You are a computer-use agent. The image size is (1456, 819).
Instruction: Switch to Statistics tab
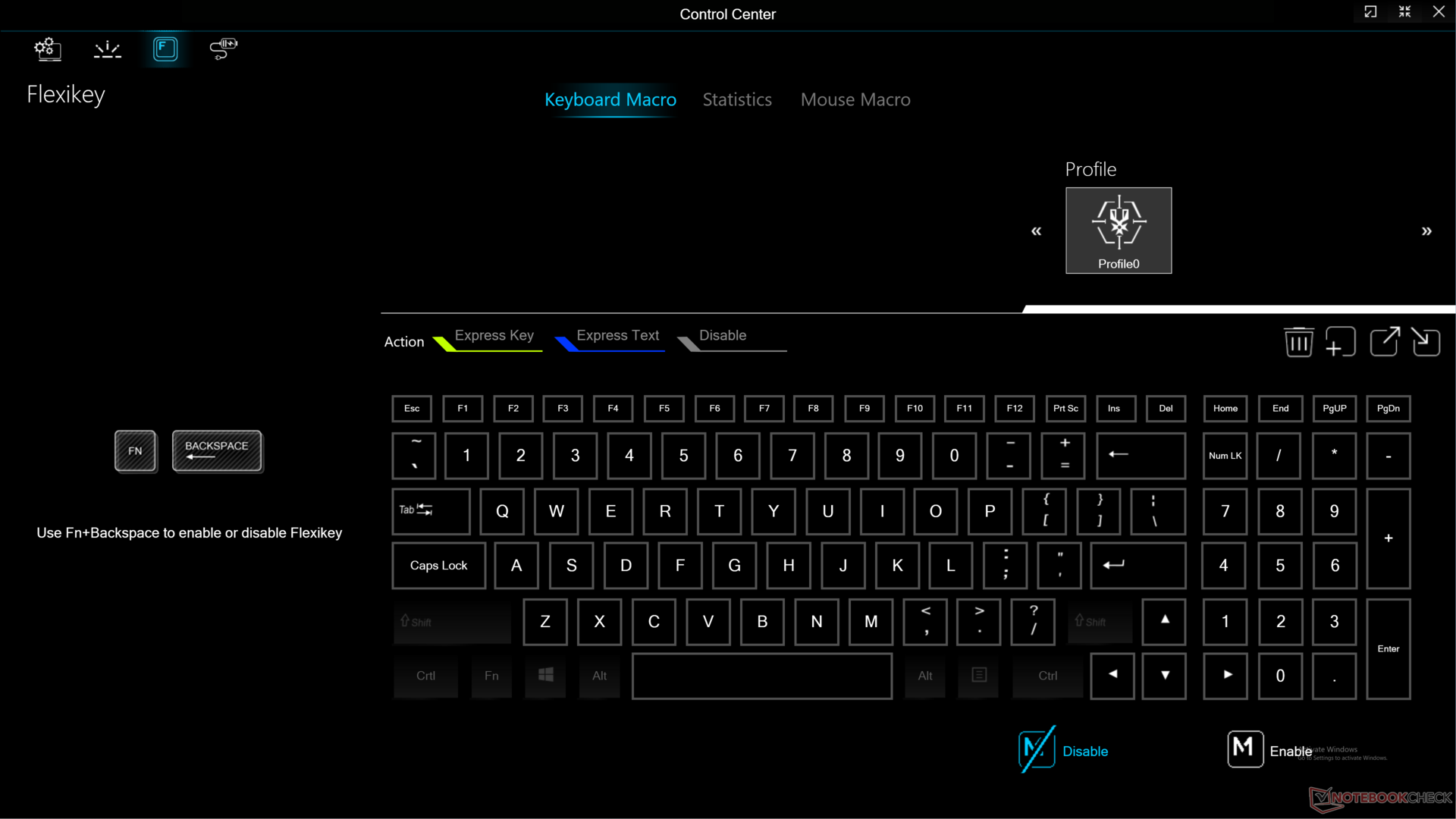pyautogui.click(x=737, y=100)
